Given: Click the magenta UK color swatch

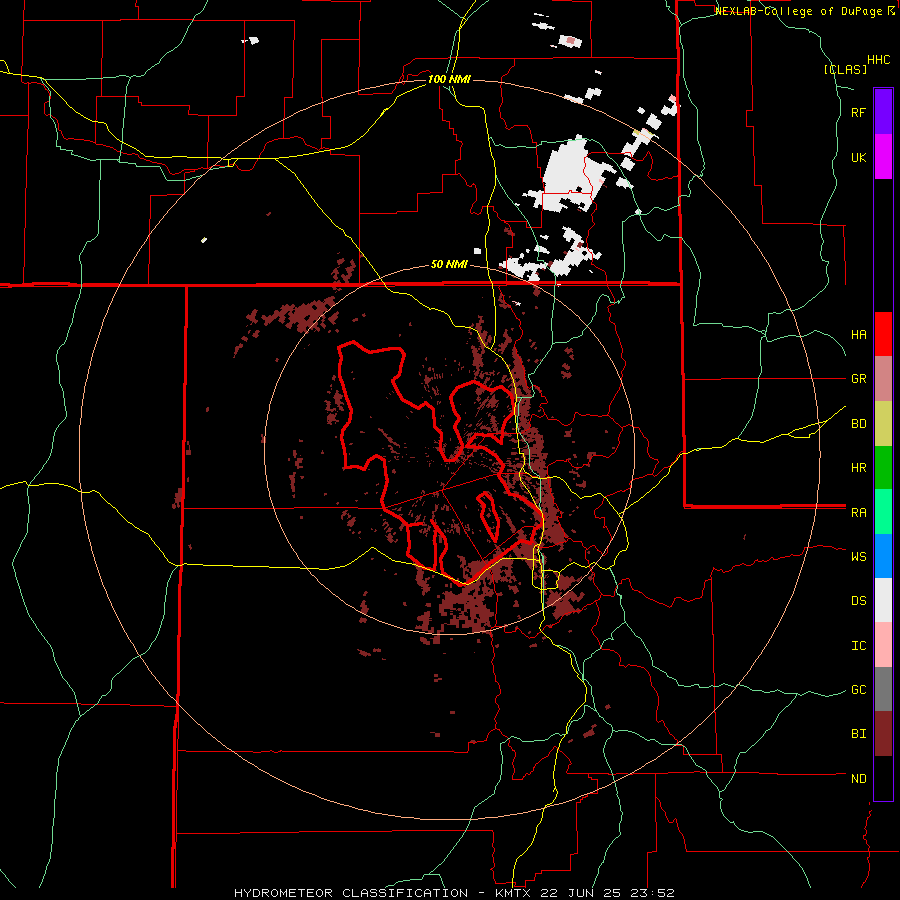Looking at the screenshot, I should 883,157.
